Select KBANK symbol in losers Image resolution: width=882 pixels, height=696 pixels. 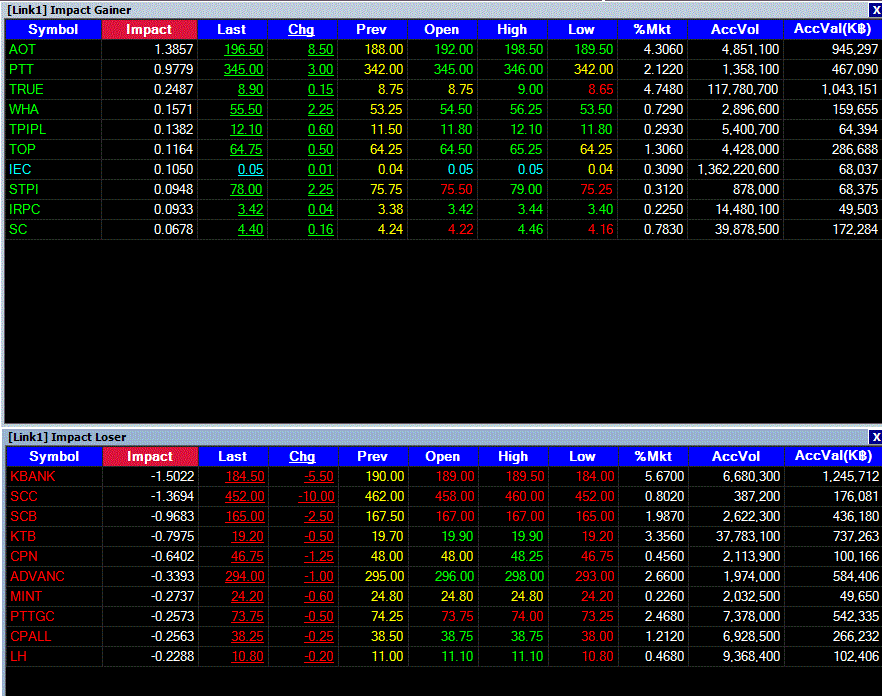[33, 477]
